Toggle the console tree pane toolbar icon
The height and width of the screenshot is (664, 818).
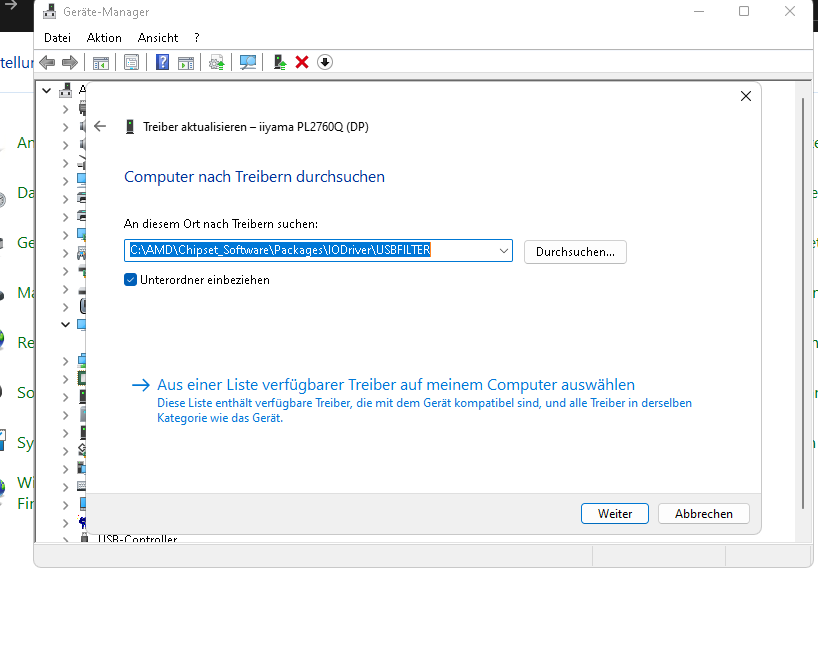click(x=101, y=63)
